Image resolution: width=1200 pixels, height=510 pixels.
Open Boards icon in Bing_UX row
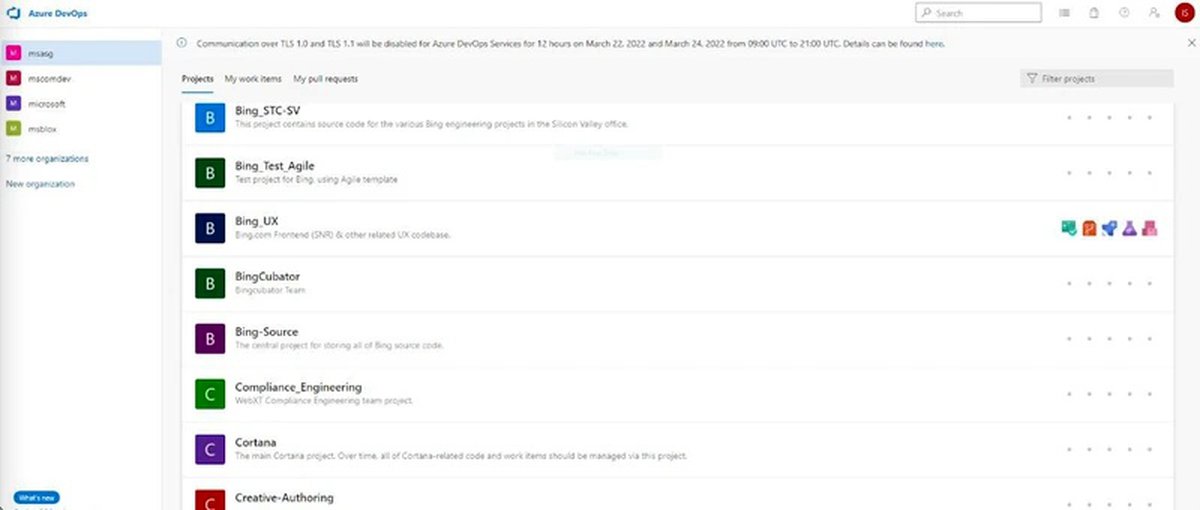click(1068, 229)
